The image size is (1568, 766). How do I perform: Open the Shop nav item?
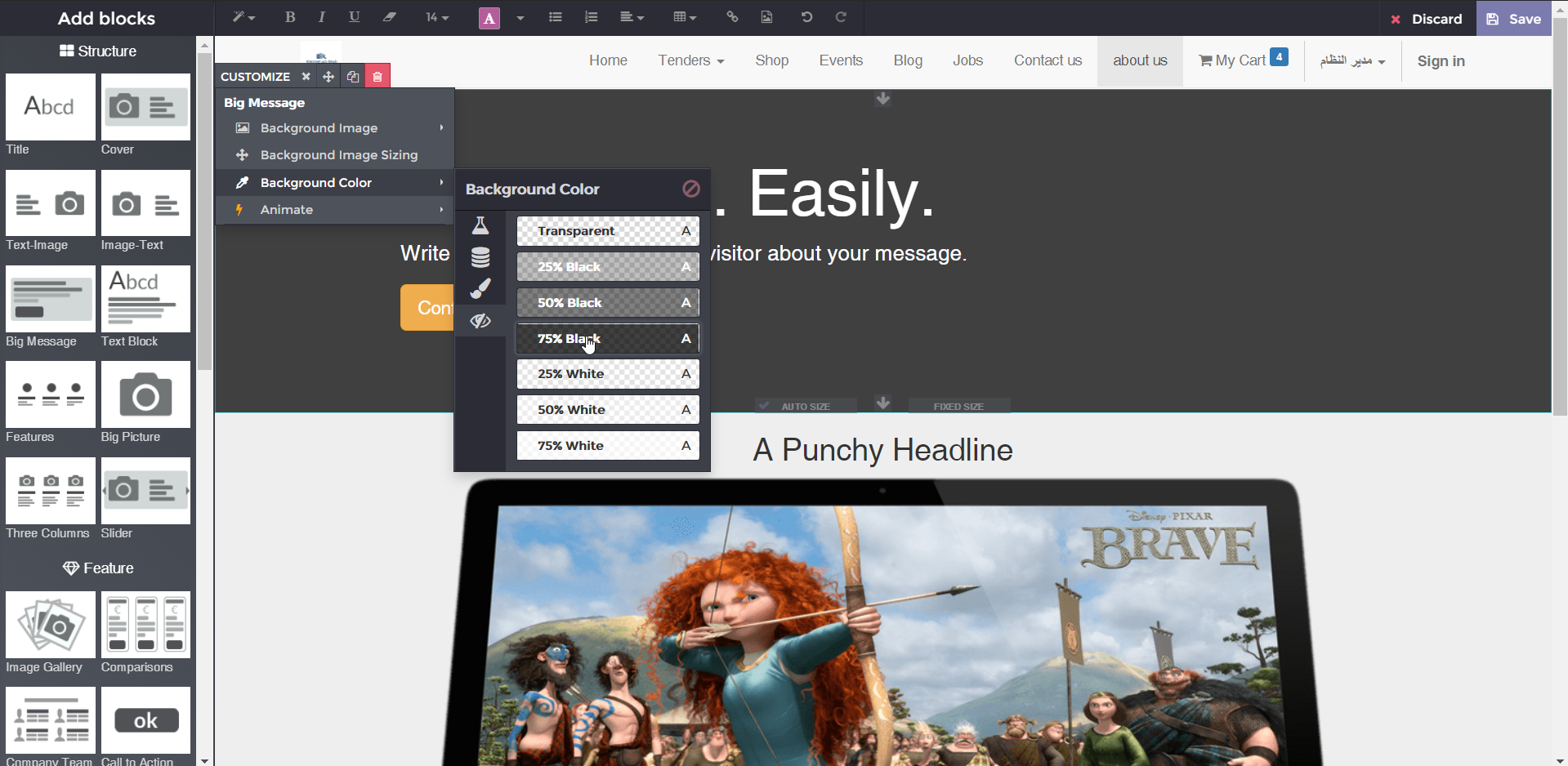(x=772, y=60)
